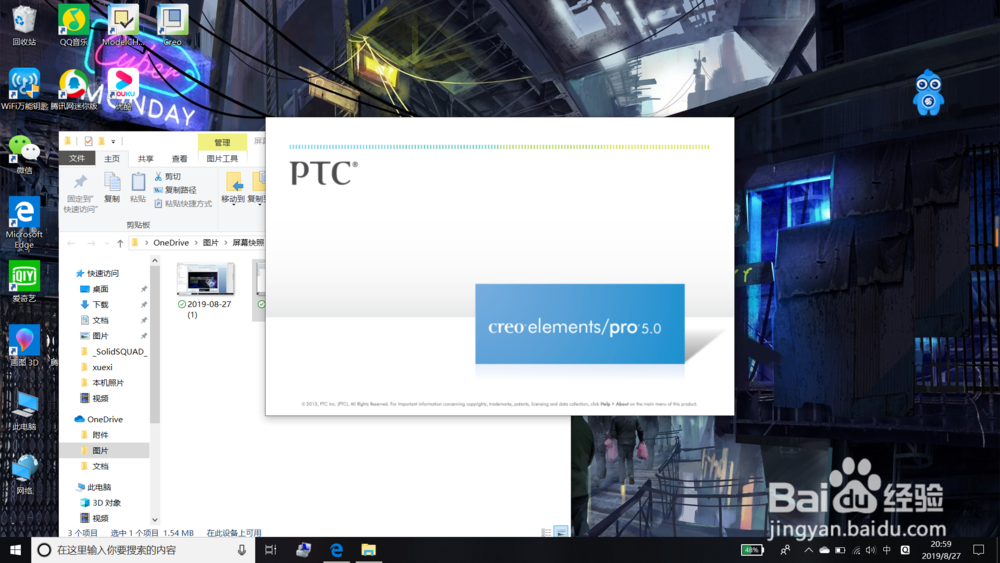Screen dimensions: 1000x563
Task: Select the 共享 ribbon tab
Action: click(x=145, y=158)
